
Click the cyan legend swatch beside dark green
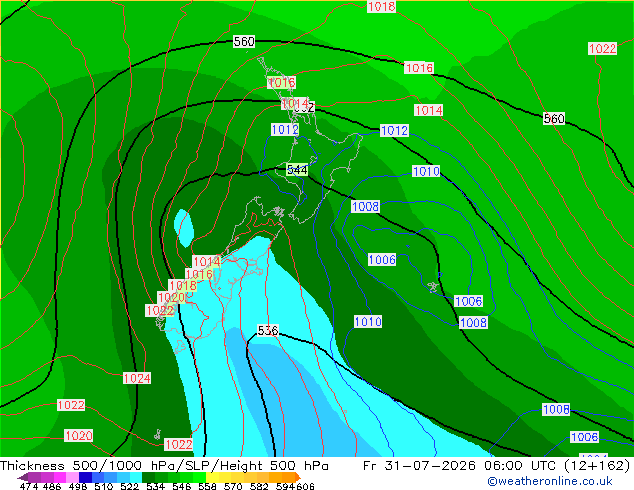[136, 477]
